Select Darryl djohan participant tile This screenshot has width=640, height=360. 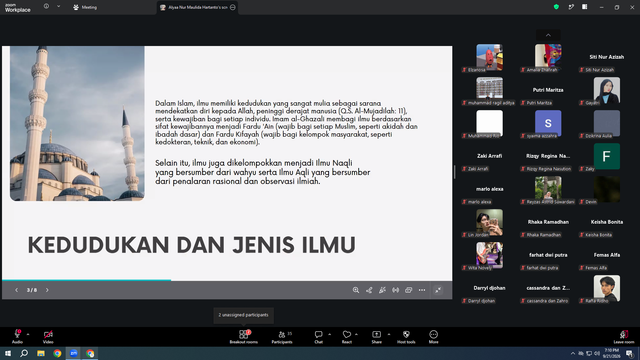[489, 289]
